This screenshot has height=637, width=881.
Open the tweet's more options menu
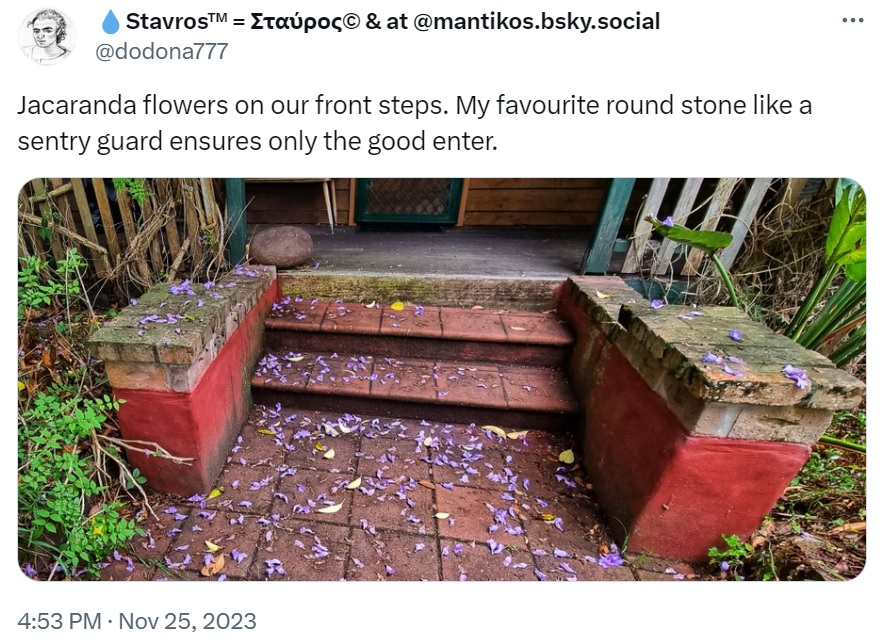pyautogui.click(x=852, y=21)
